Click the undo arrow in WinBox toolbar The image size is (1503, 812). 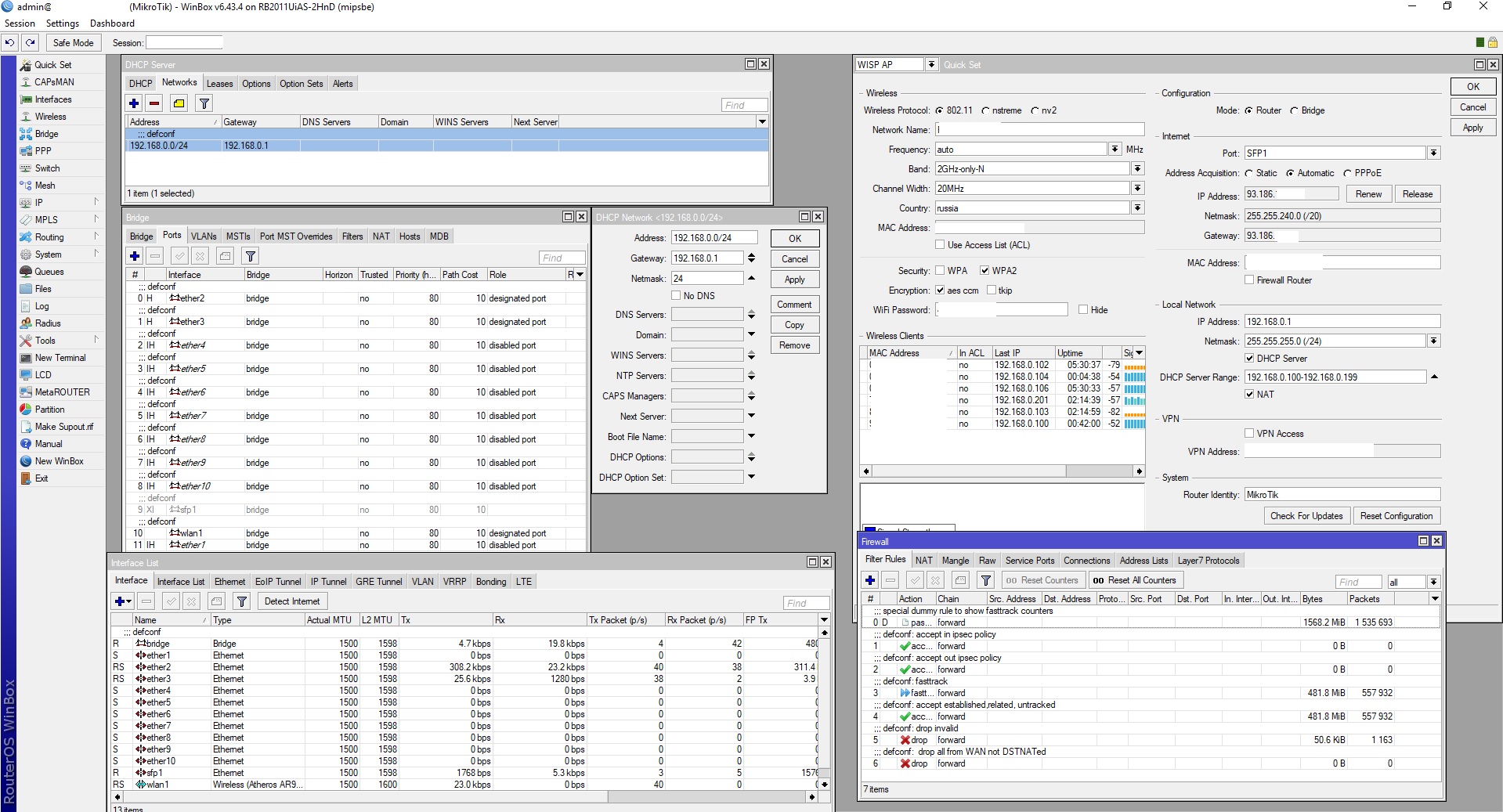(9, 42)
